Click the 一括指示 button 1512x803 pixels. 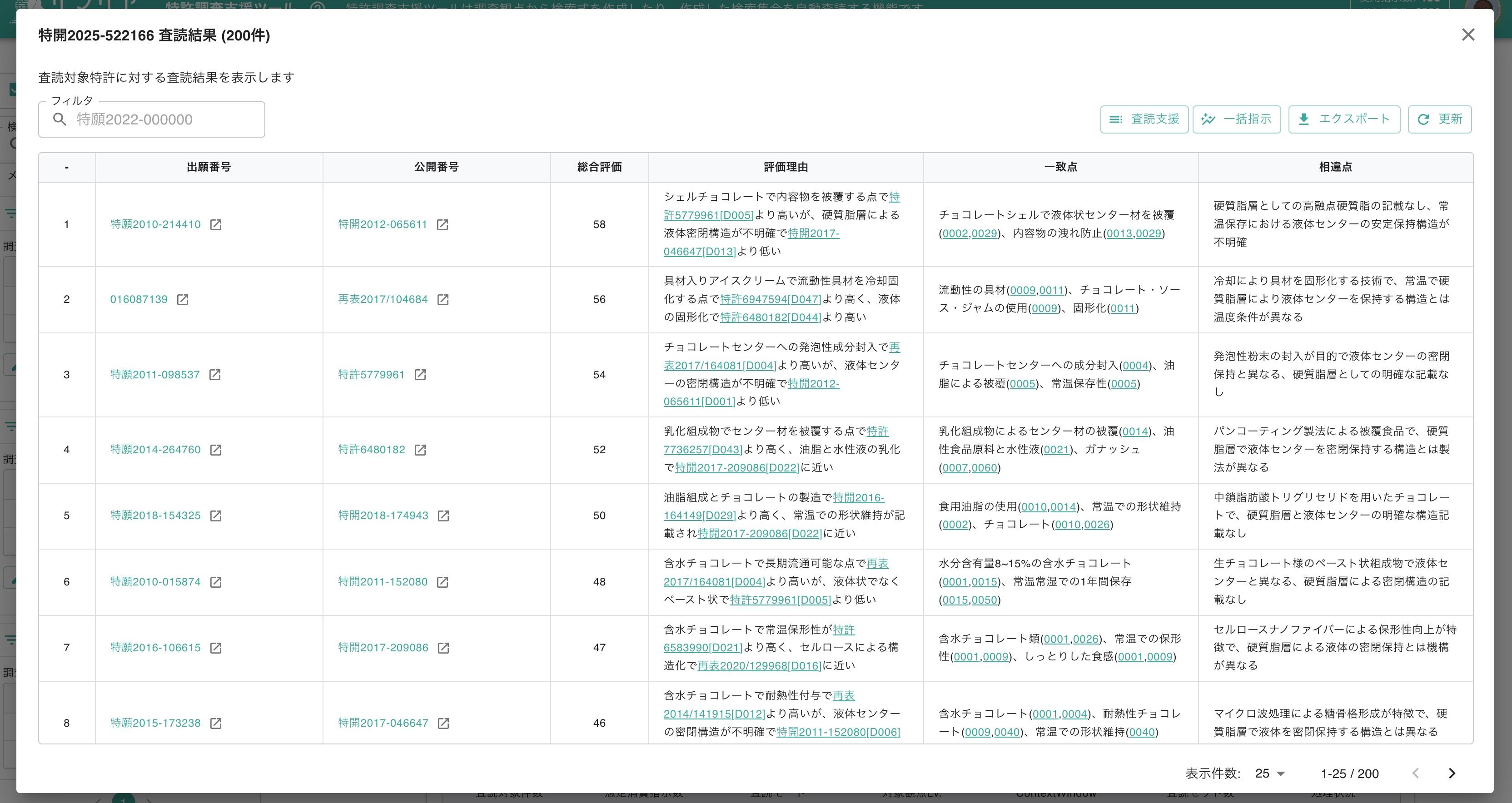pyautogui.click(x=1237, y=119)
